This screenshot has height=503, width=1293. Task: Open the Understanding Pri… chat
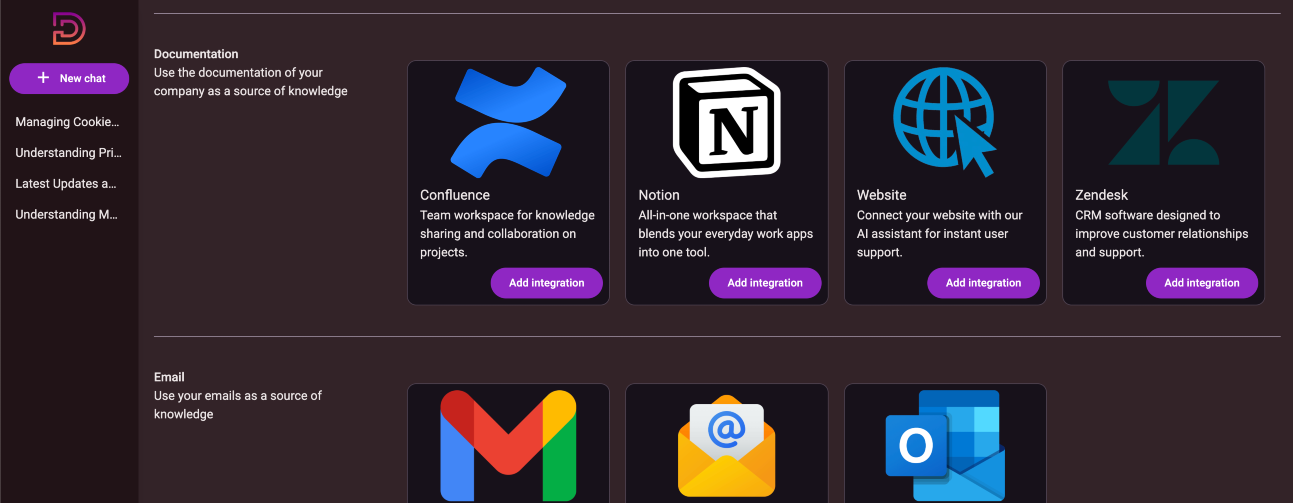click(68, 153)
